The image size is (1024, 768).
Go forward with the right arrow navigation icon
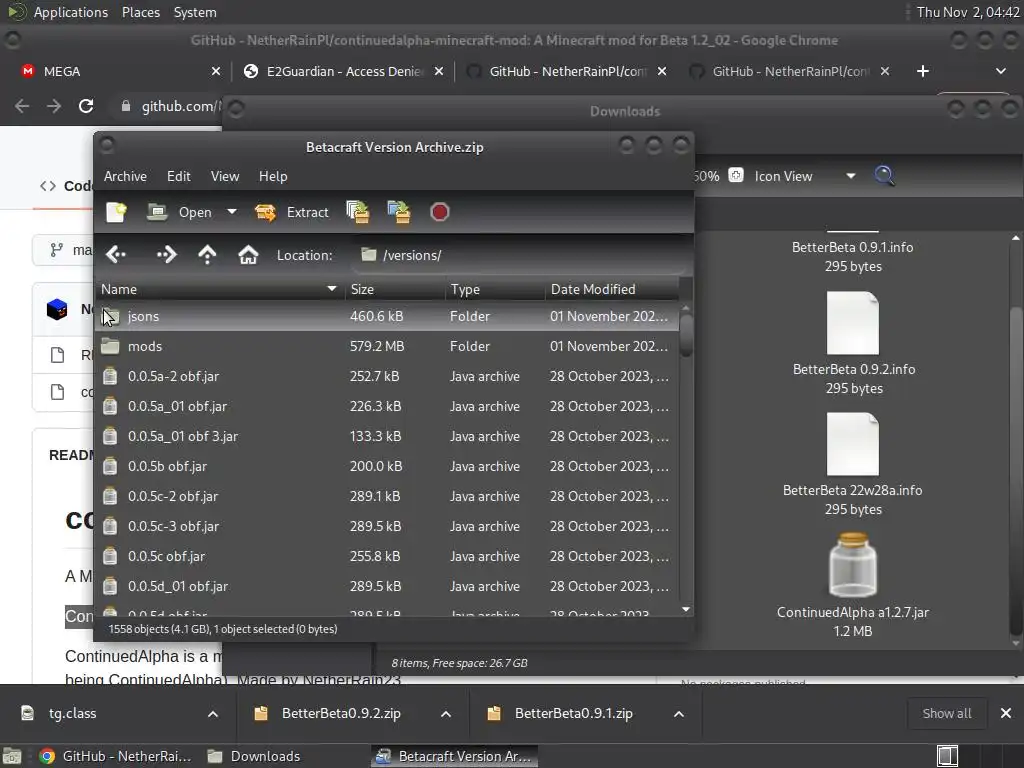(x=167, y=255)
